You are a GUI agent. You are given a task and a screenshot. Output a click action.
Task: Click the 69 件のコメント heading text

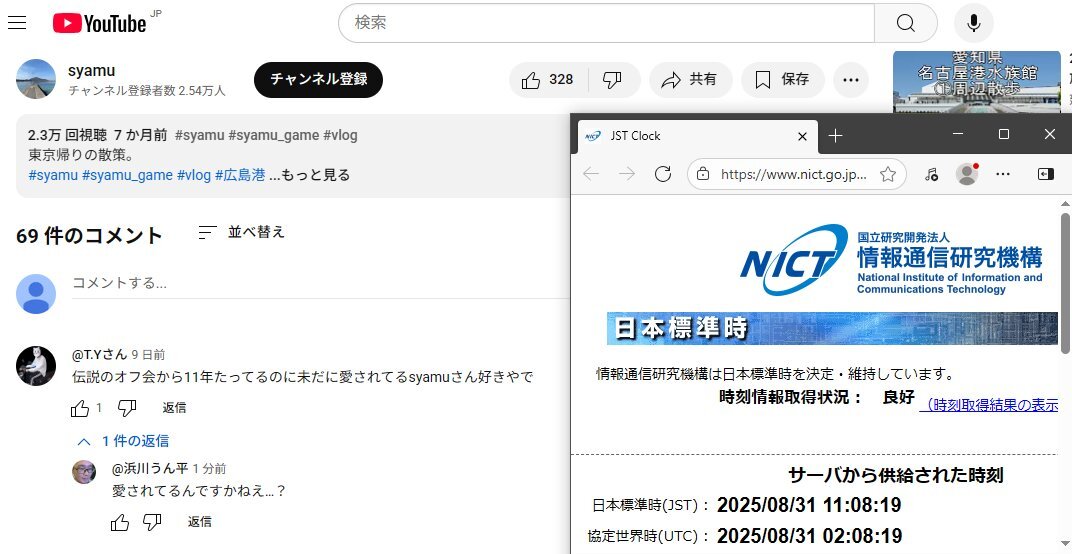coord(89,236)
